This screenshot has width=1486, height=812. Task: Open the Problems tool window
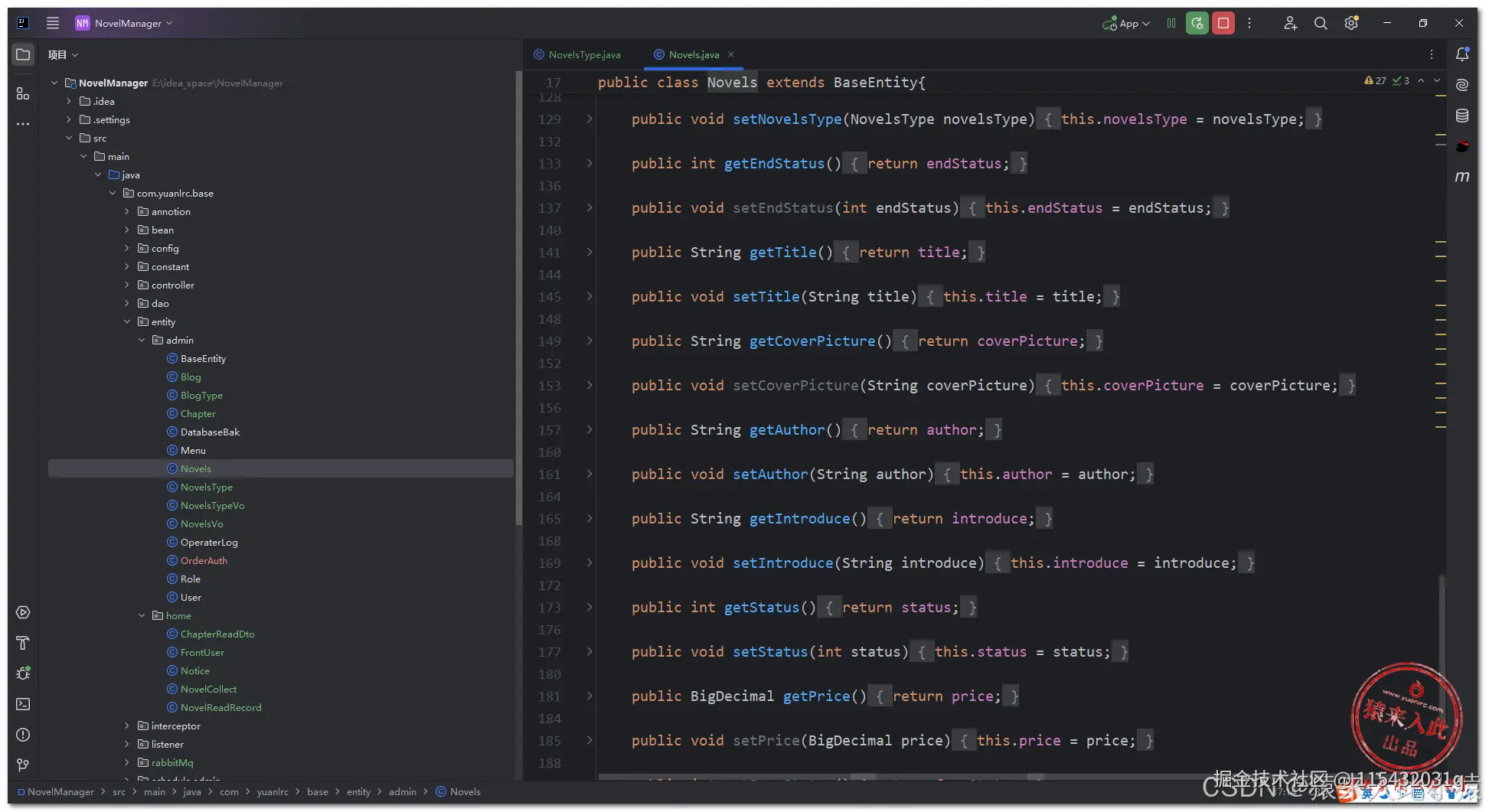click(x=23, y=735)
